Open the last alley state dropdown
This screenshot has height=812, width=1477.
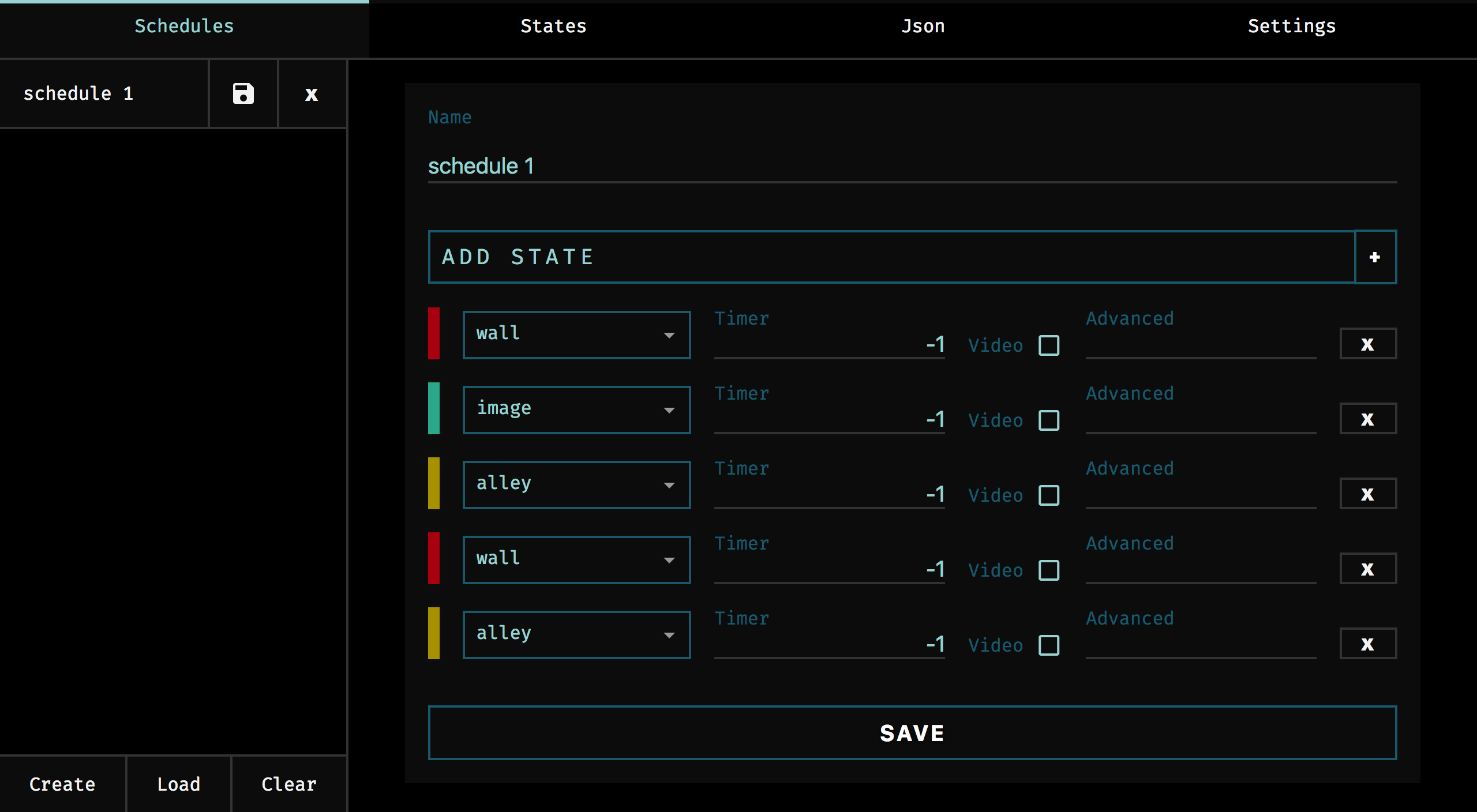[x=576, y=635]
